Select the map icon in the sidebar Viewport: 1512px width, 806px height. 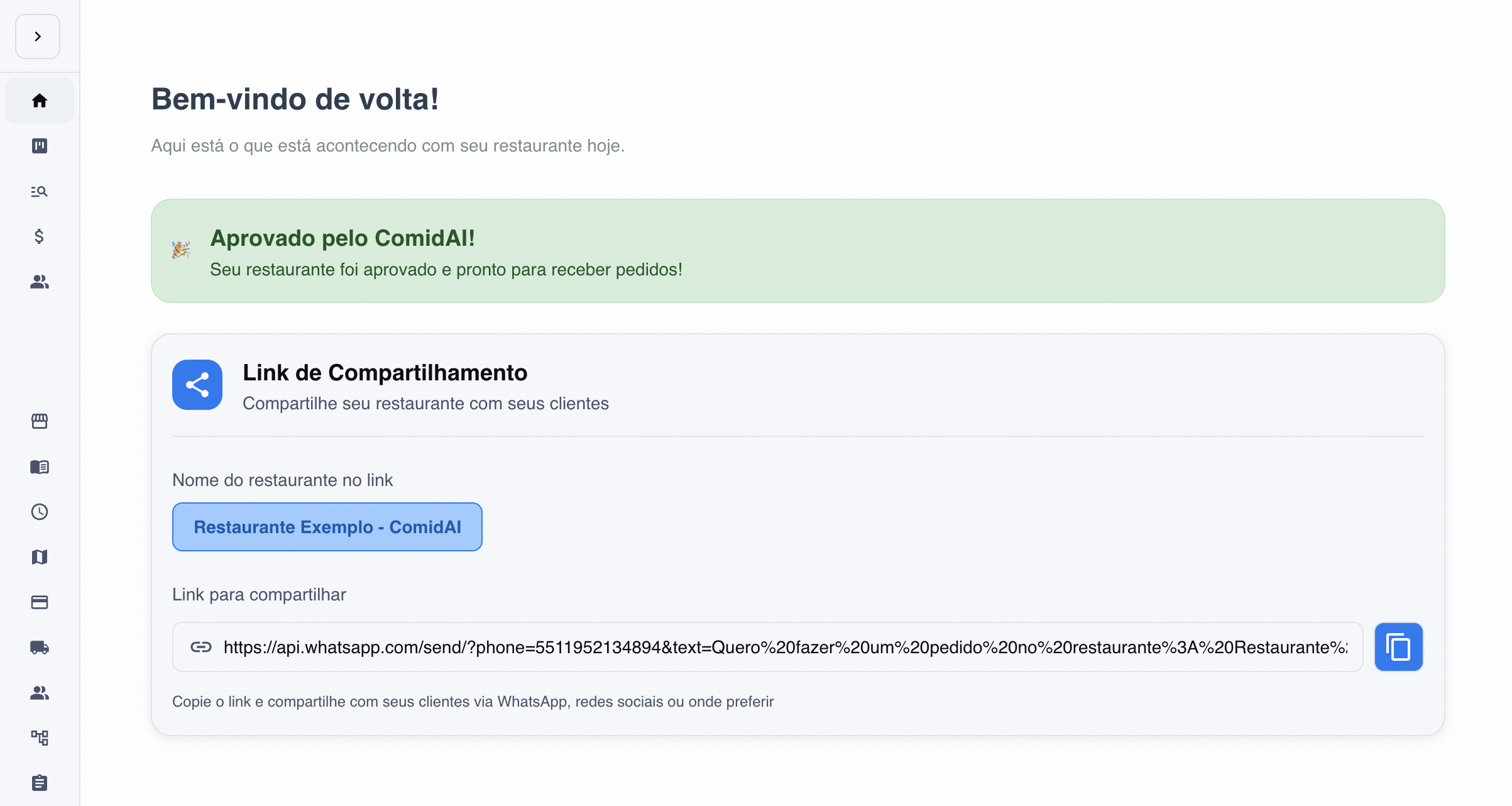[39, 557]
